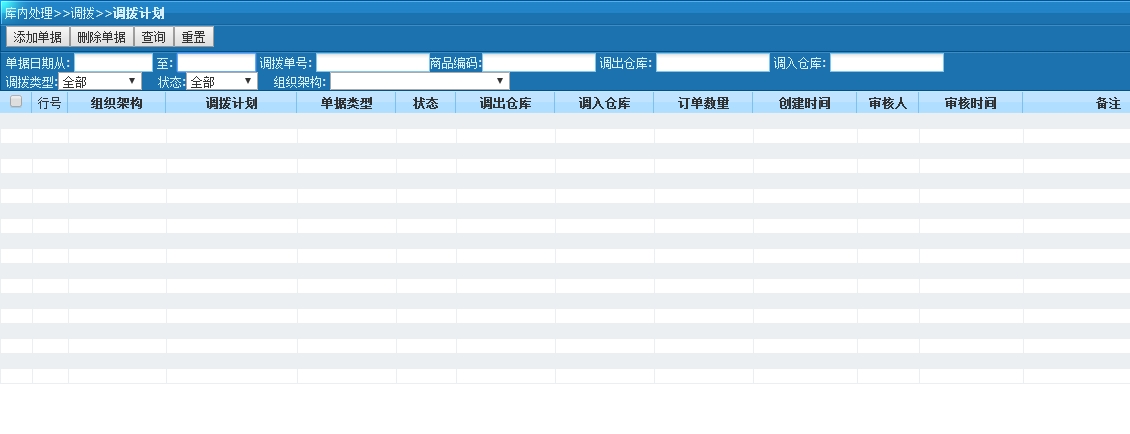Screen dimensions: 1130x434
Task: Toggle the select-all checkbox in table header
Action: coord(16,102)
